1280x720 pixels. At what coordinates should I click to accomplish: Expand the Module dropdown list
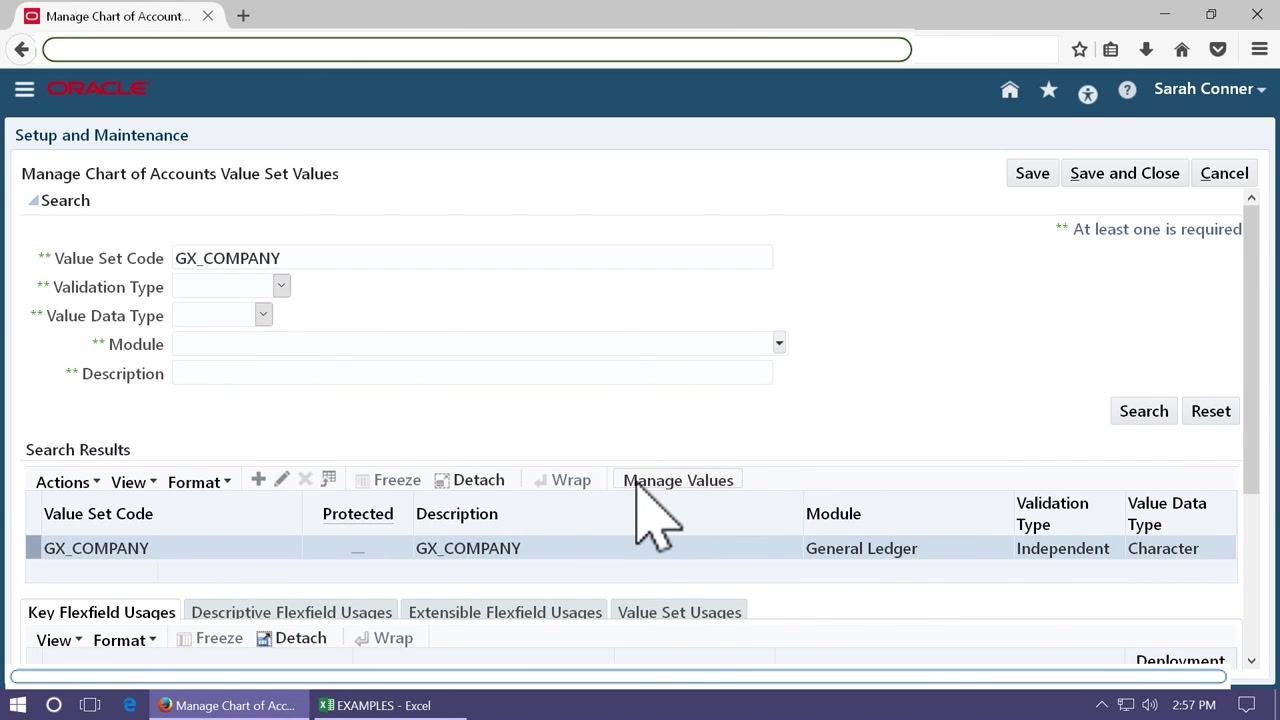[779, 344]
